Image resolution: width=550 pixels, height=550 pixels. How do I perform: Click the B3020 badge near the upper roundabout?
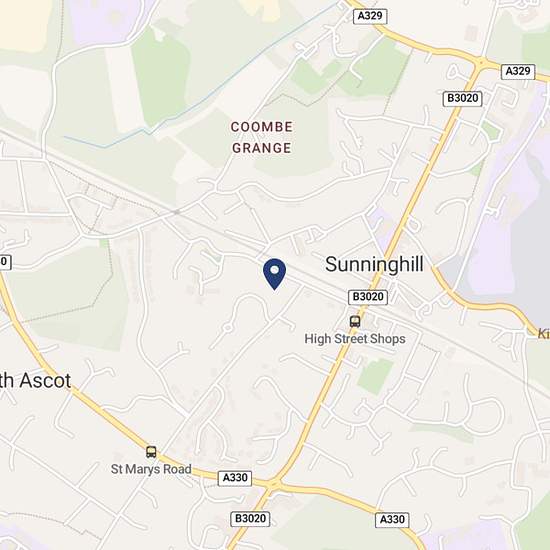463,98
